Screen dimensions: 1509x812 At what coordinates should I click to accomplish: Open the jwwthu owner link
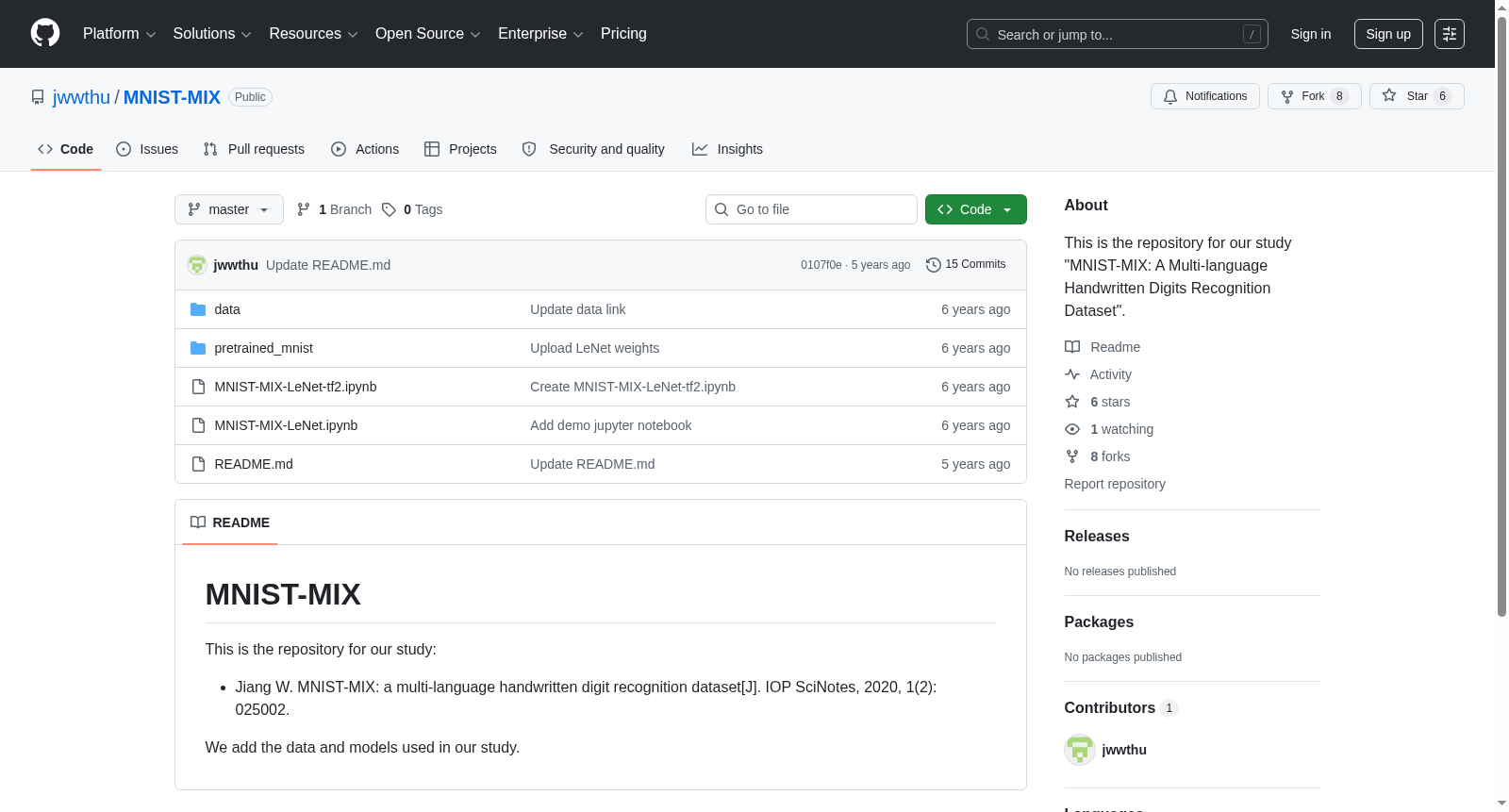pyautogui.click(x=81, y=97)
